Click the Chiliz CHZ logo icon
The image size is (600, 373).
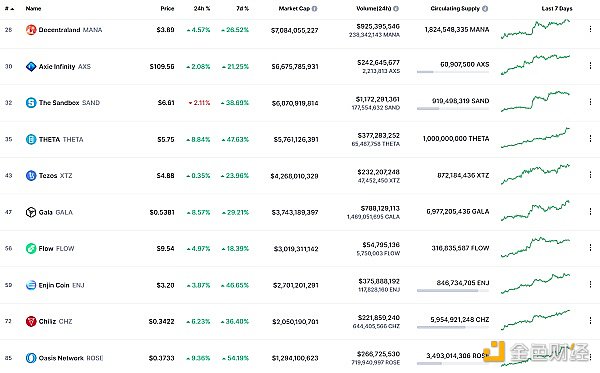click(x=31, y=321)
